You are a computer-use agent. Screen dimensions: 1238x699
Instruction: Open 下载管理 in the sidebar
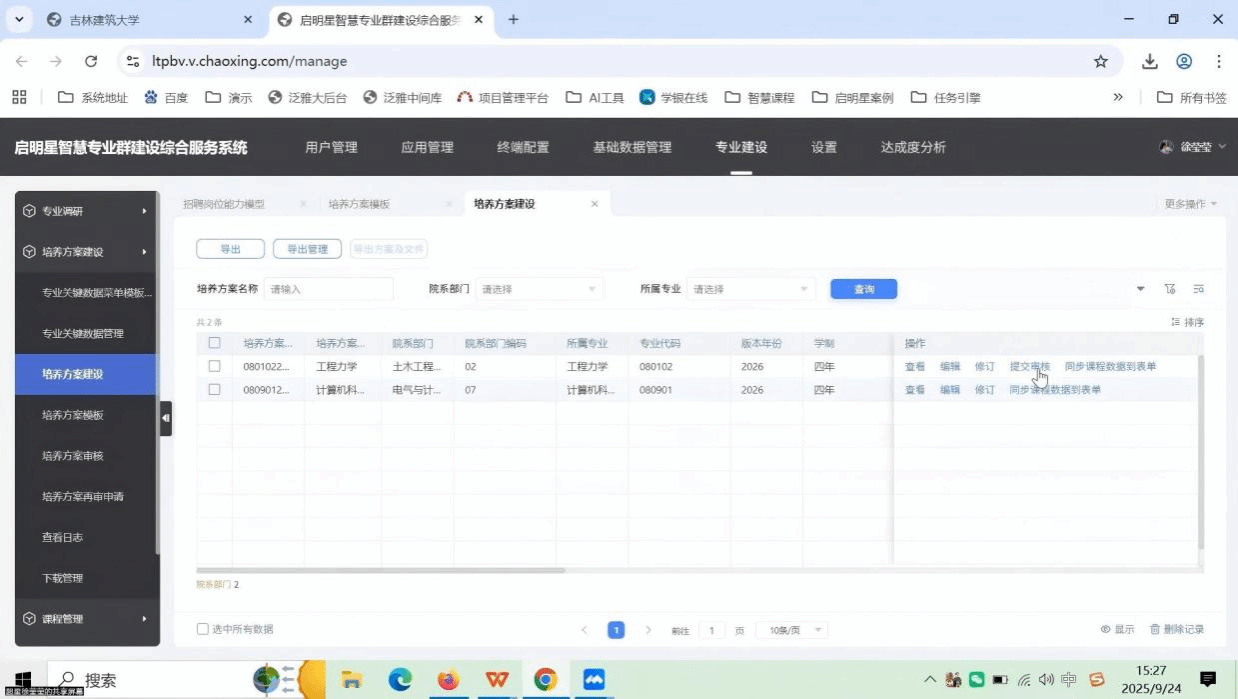pos(62,578)
